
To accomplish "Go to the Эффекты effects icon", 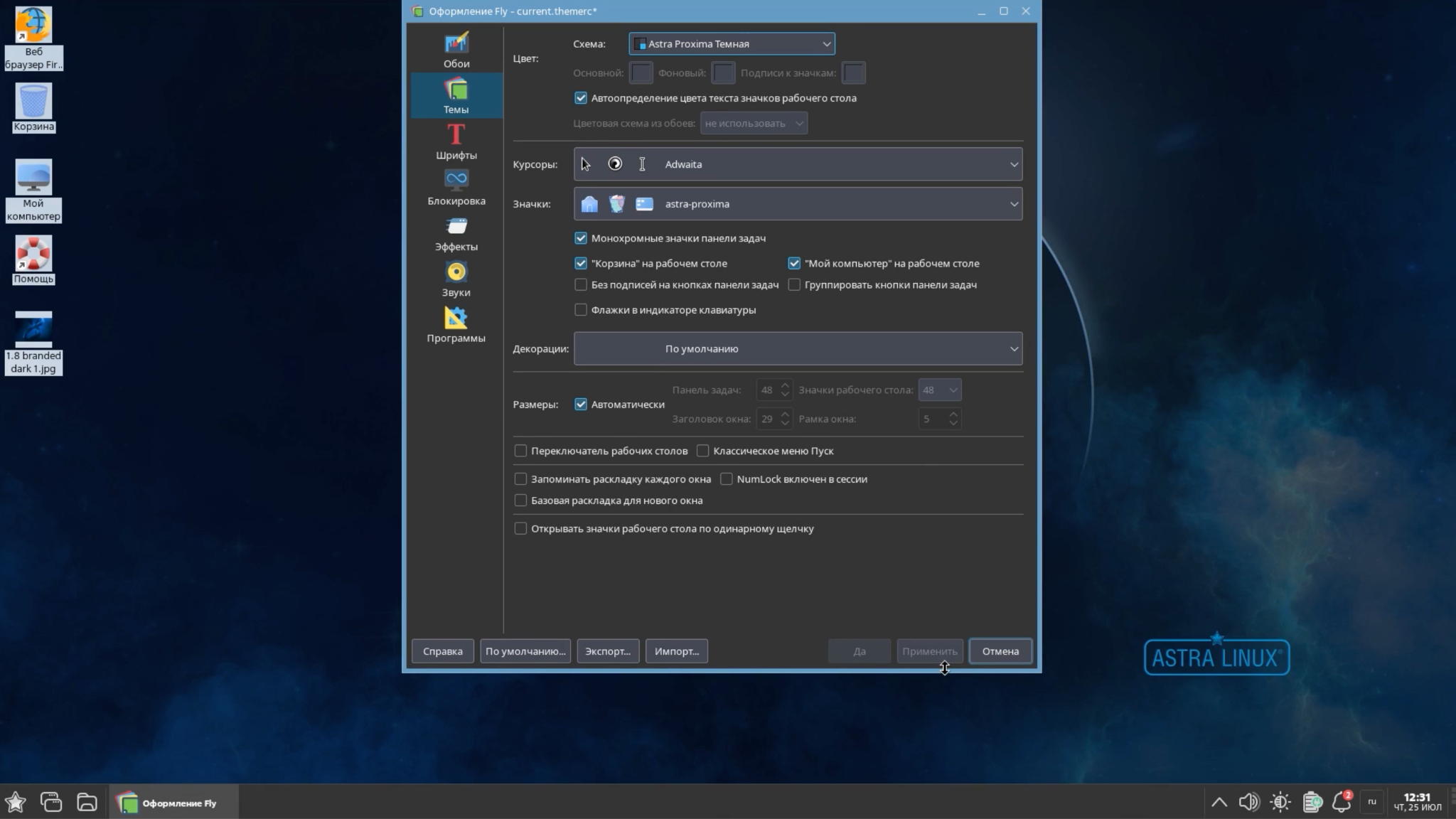I will point(456,226).
